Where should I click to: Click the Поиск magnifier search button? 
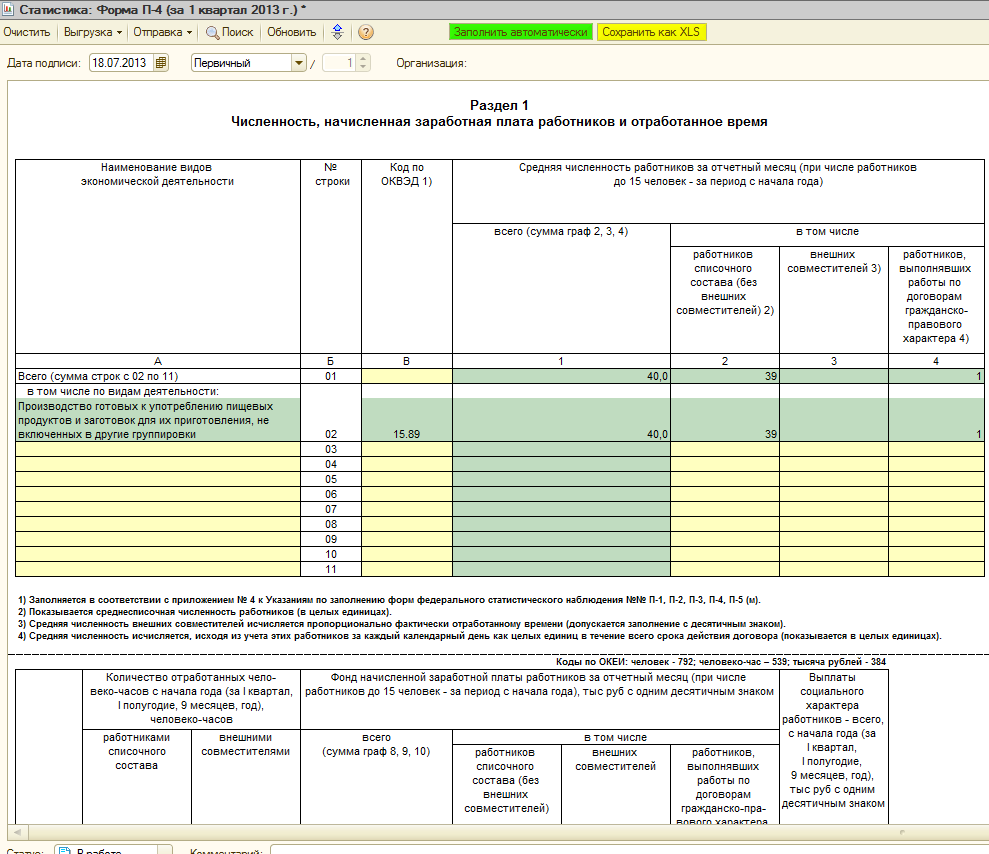pyautogui.click(x=230, y=32)
